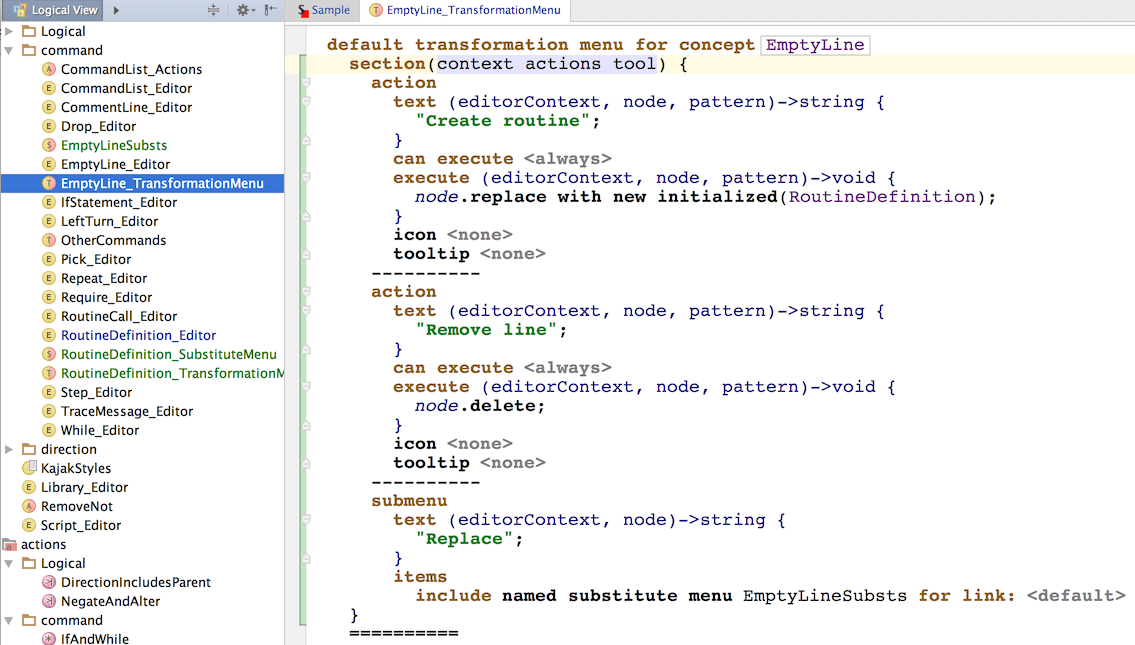The image size is (1135, 645).
Task: Collapse the command folder under editor
Action: pyautogui.click(x=9, y=50)
